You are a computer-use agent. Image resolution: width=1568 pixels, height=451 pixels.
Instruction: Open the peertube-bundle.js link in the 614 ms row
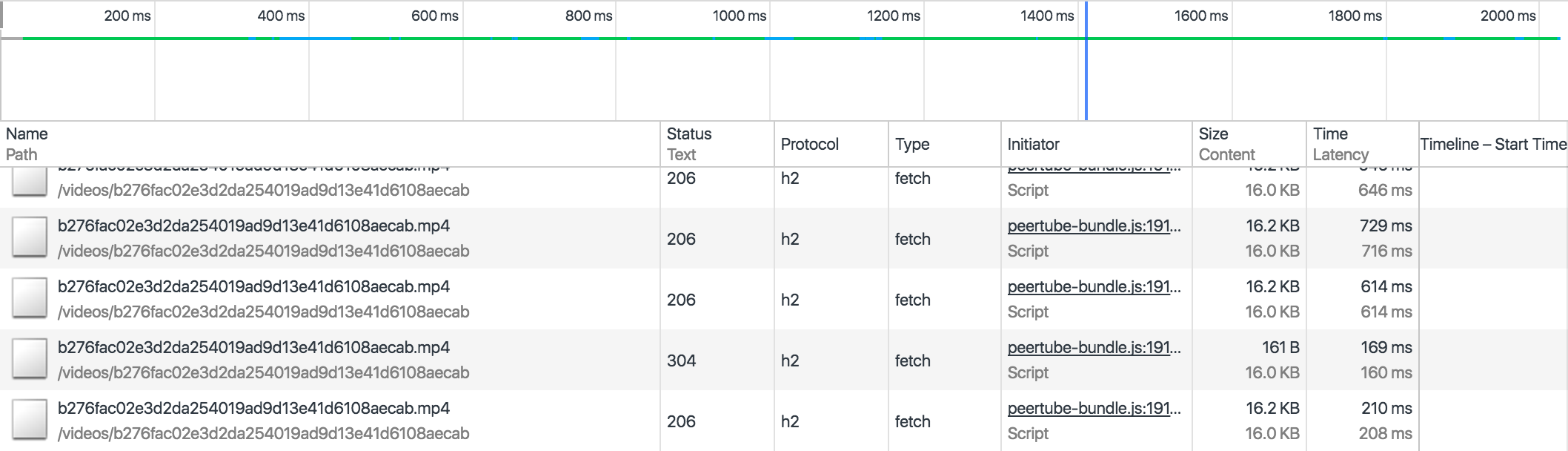click(x=1094, y=287)
